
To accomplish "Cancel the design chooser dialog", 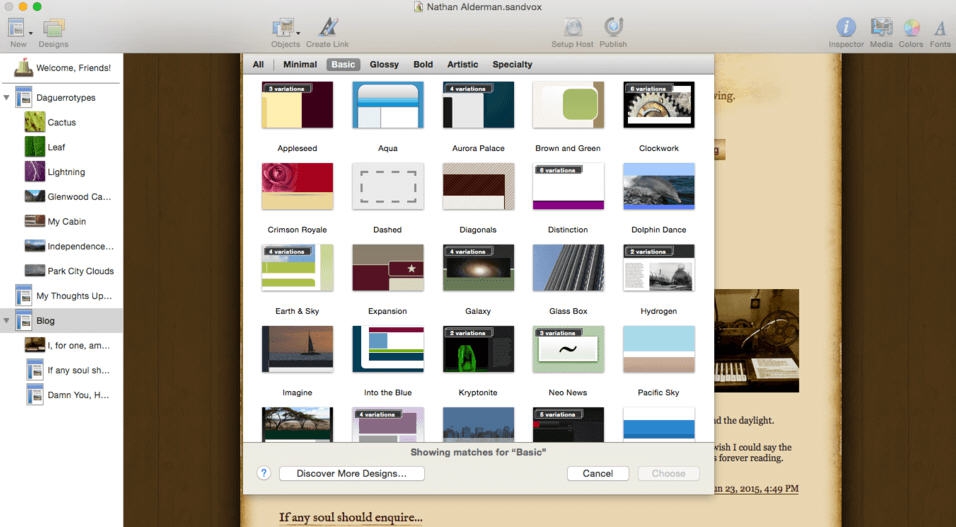I will click(x=597, y=473).
